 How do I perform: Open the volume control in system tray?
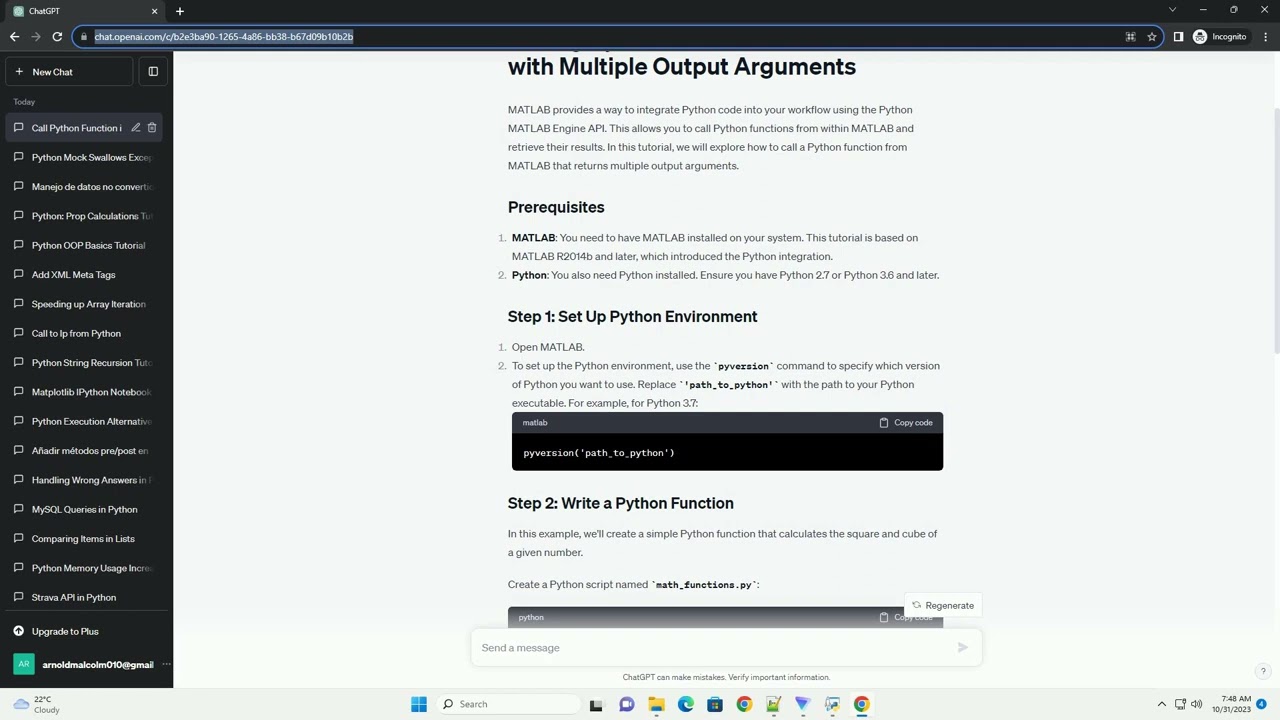coord(1196,704)
